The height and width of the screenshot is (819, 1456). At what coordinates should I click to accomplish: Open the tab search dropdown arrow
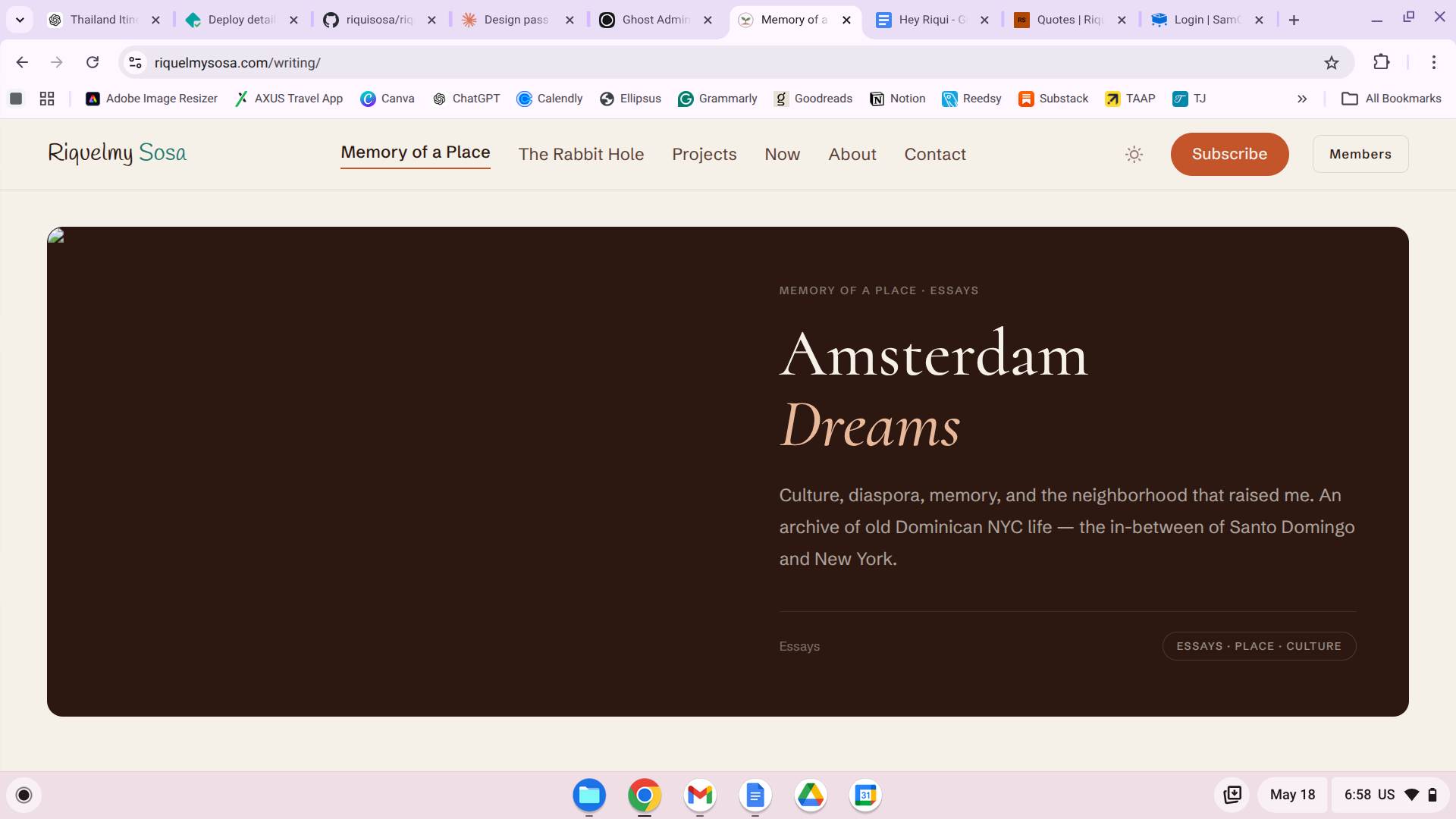20,20
